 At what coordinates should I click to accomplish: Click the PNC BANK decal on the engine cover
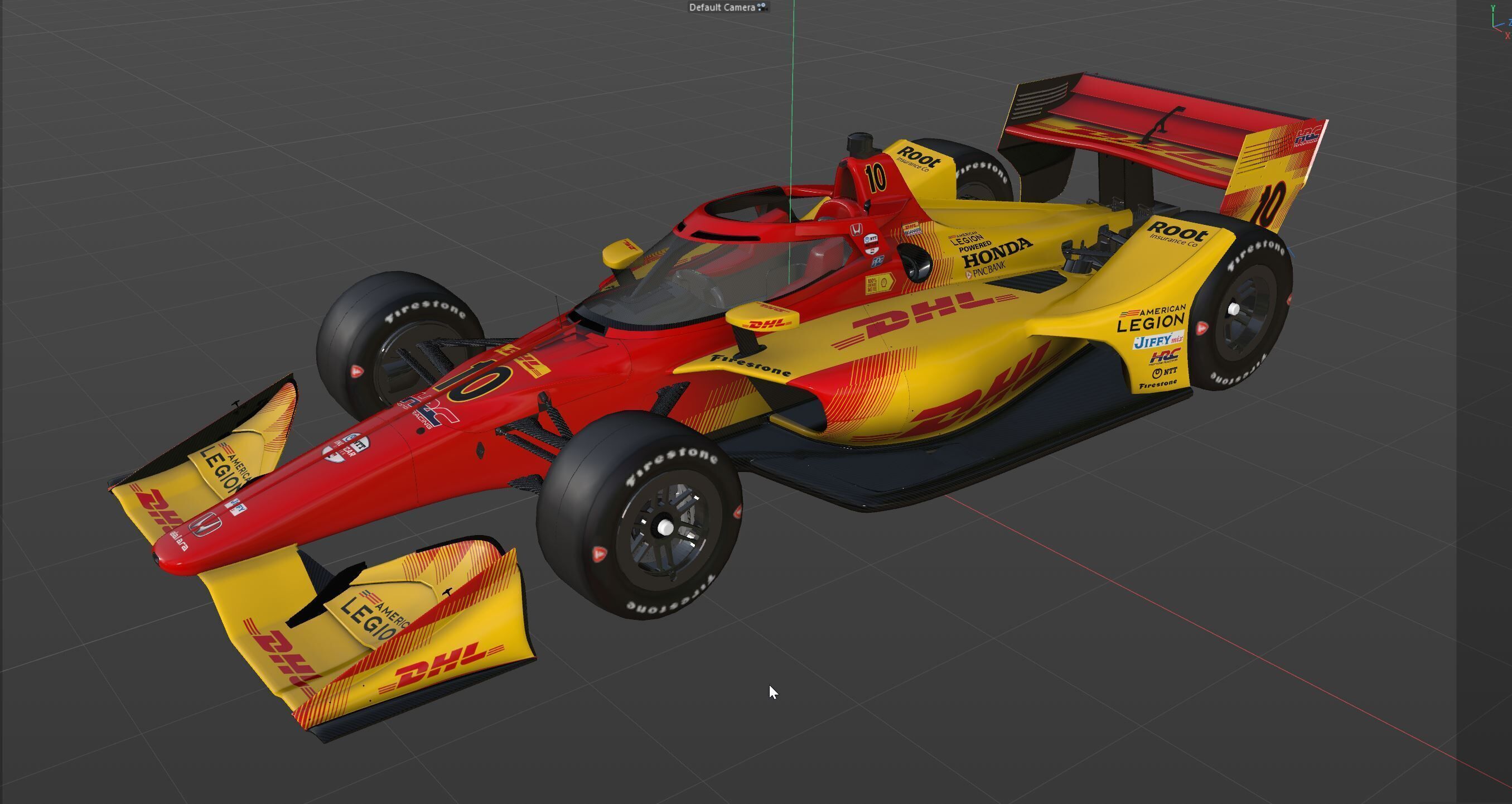[986, 269]
